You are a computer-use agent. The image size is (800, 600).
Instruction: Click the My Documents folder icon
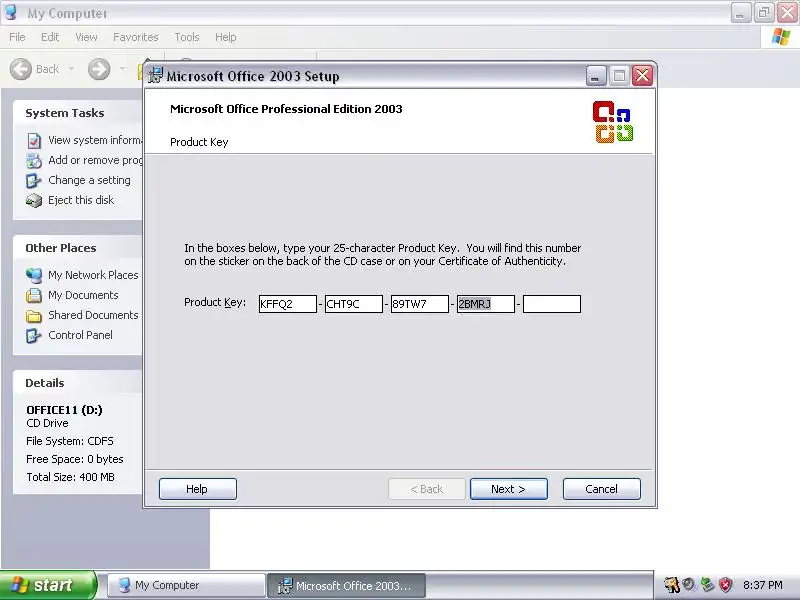click(34, 295)
